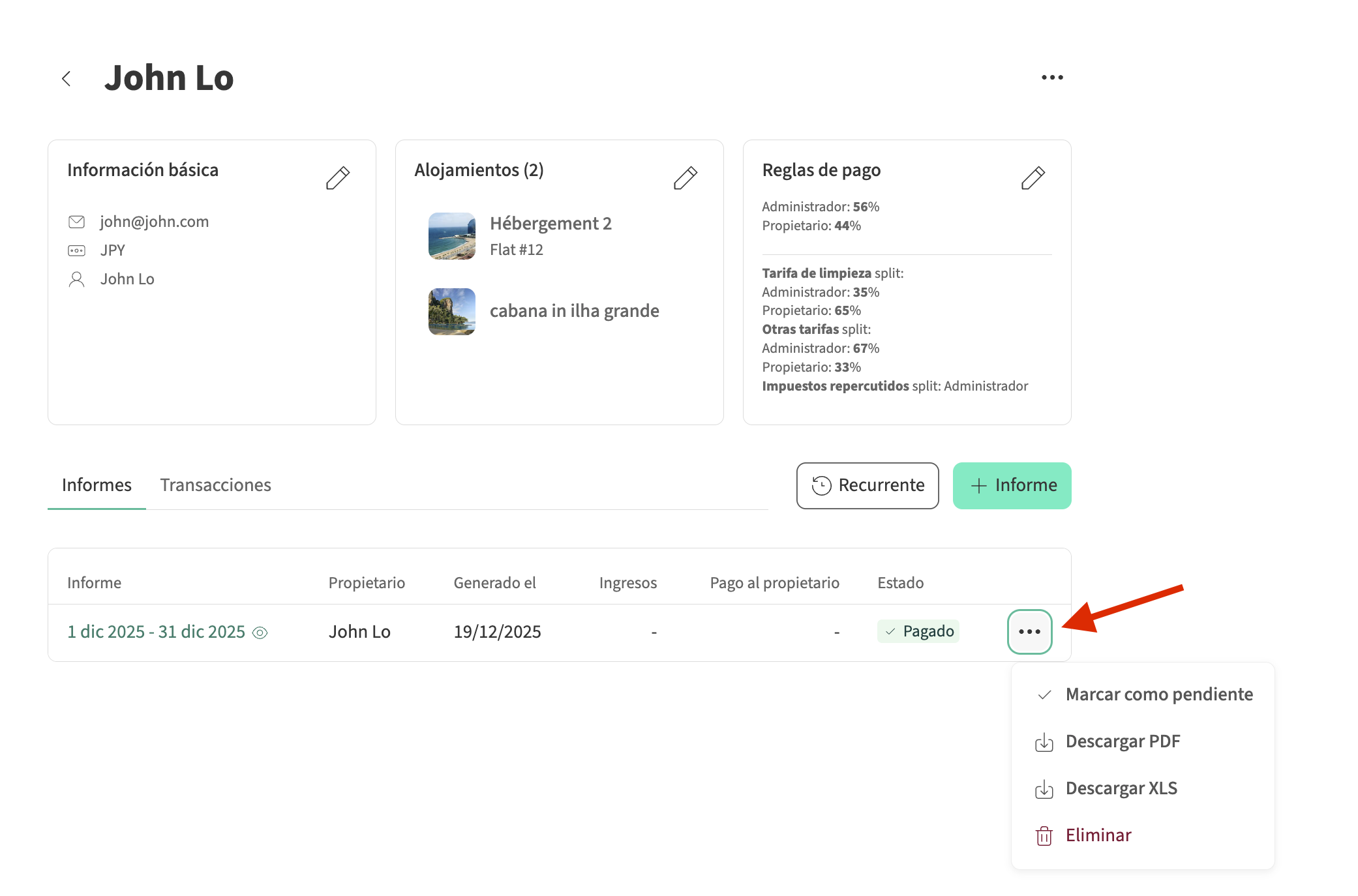This screenshot has width=1358, height=896.
Task: Edit Información básica with pencil icon
Action: [337, 177]
